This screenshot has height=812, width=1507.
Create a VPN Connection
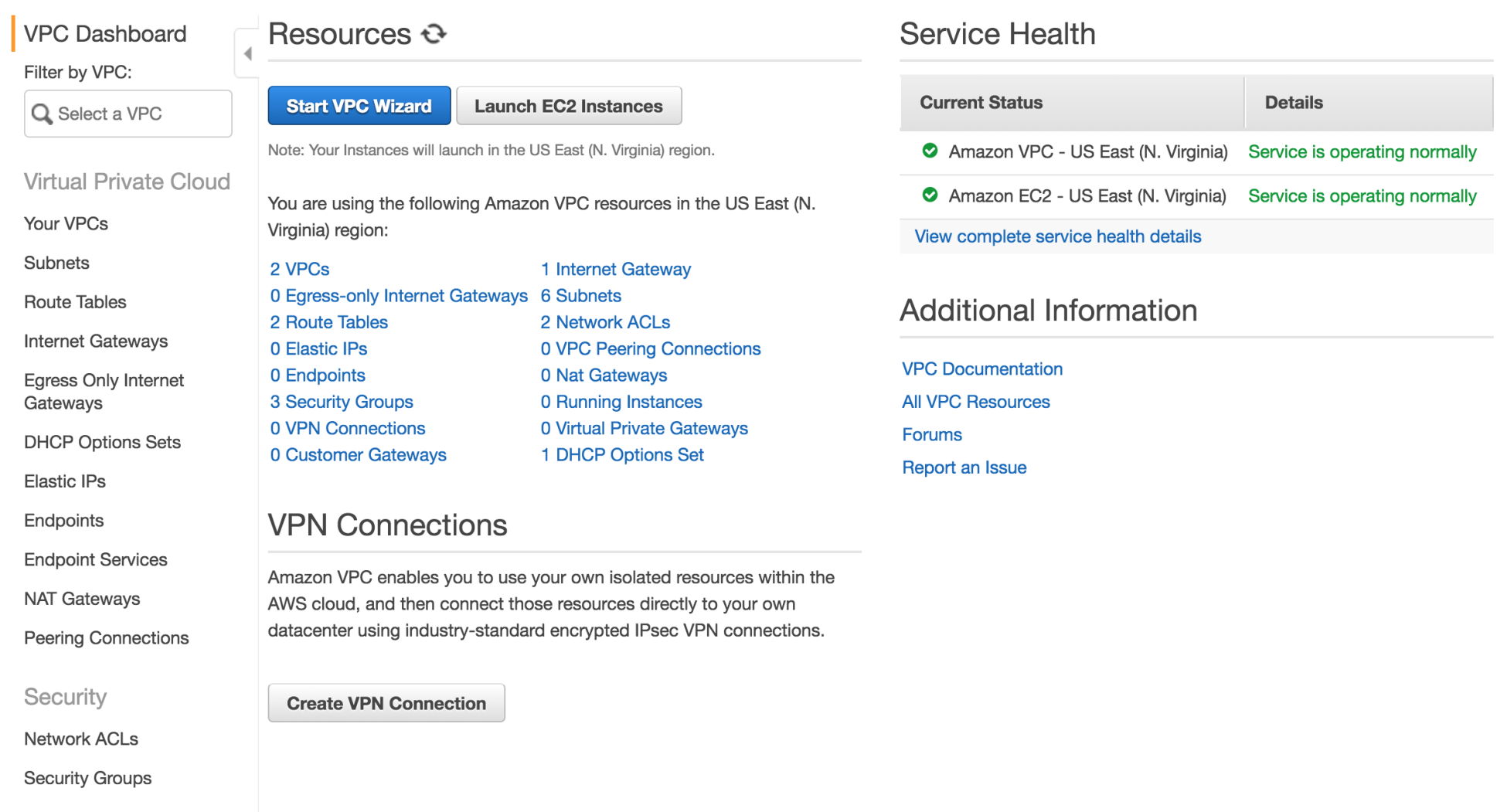(x=386, y=703)
